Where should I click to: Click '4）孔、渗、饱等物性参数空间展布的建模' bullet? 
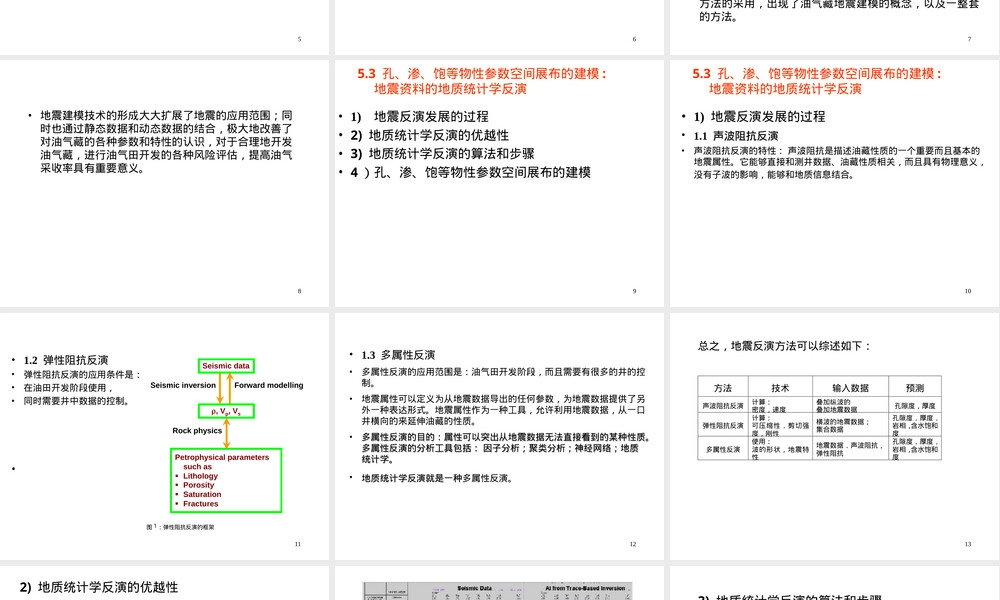[x=470, y=172]
